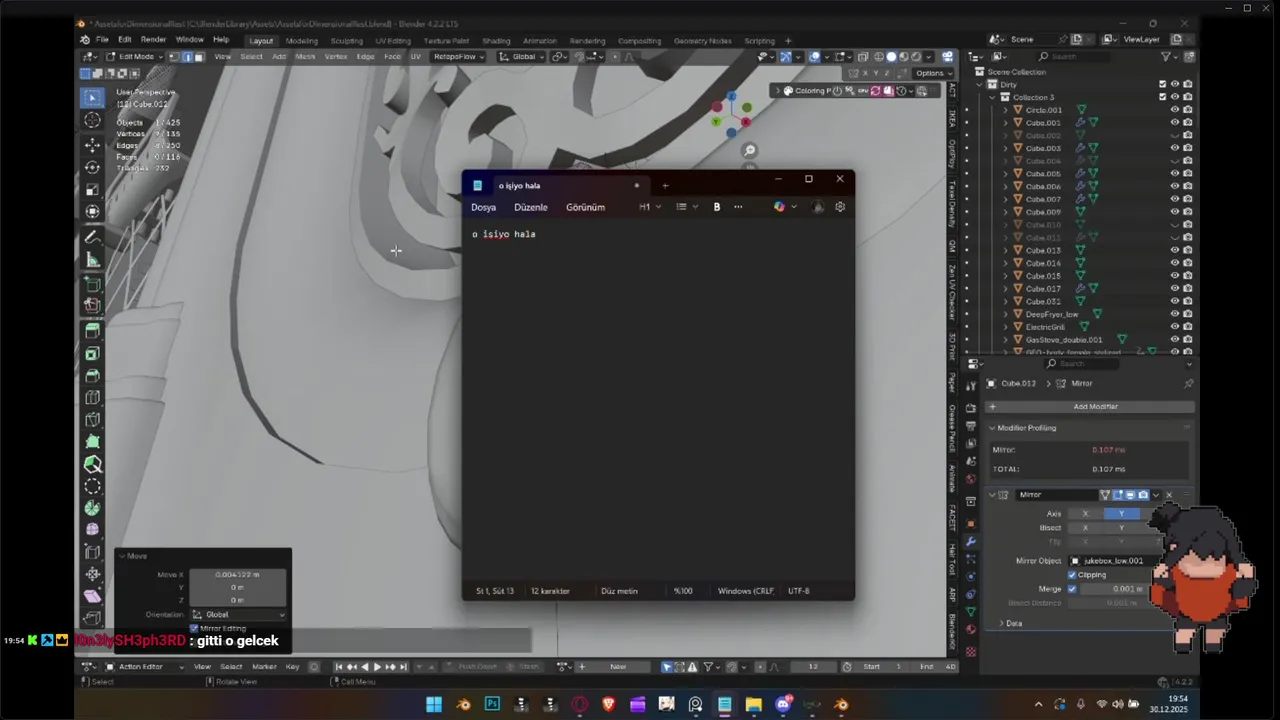Open Mesh menu in viewport header

point(305,56)
